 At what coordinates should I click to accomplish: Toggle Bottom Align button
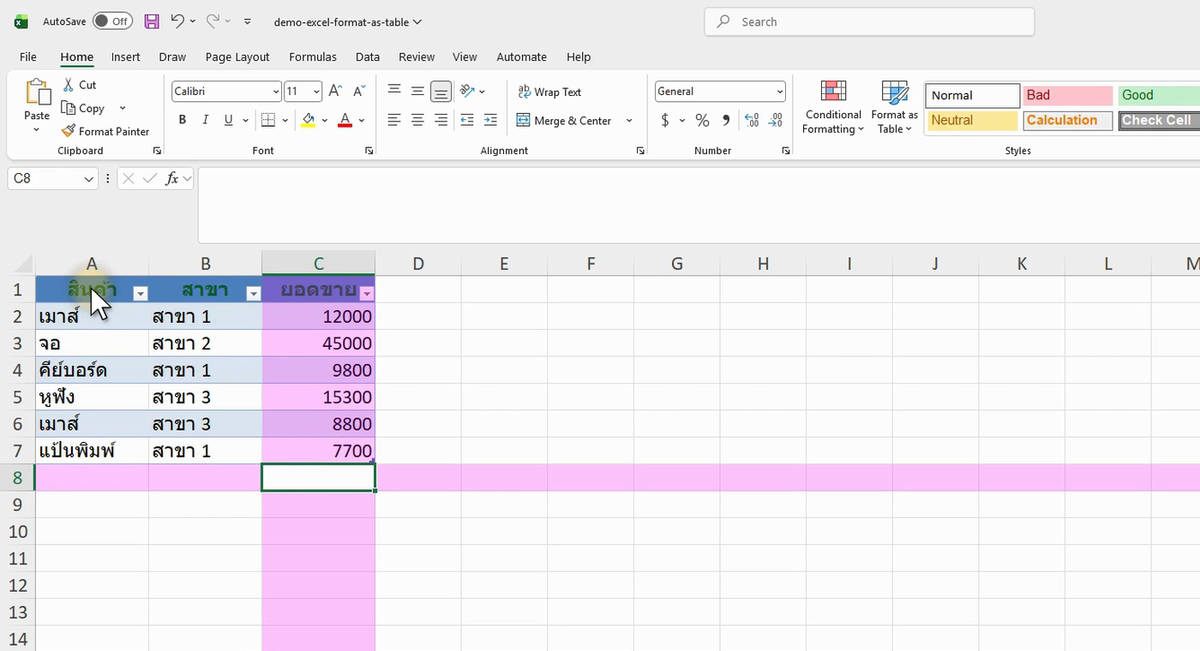coord(441,91)
